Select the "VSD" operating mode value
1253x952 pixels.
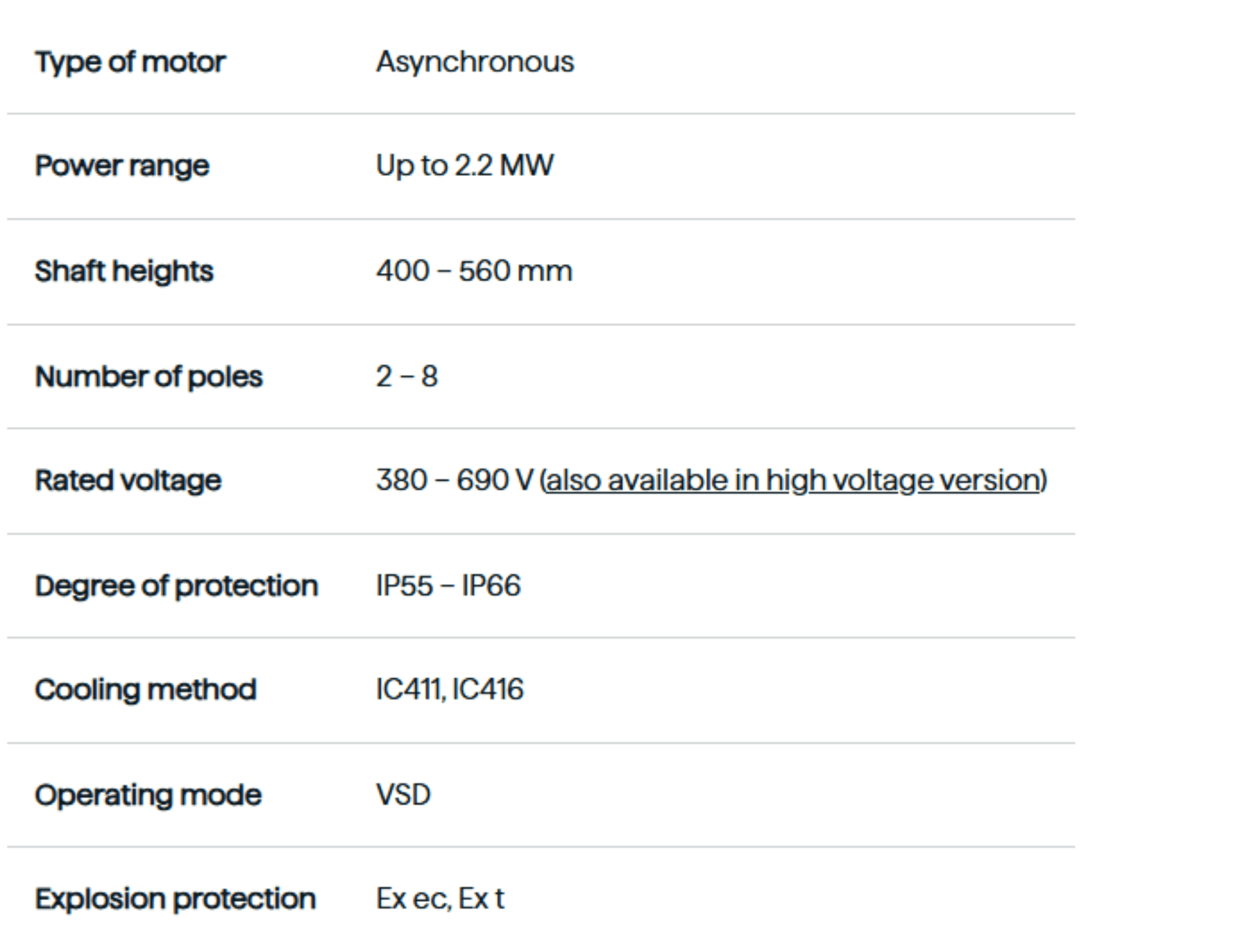403,795
